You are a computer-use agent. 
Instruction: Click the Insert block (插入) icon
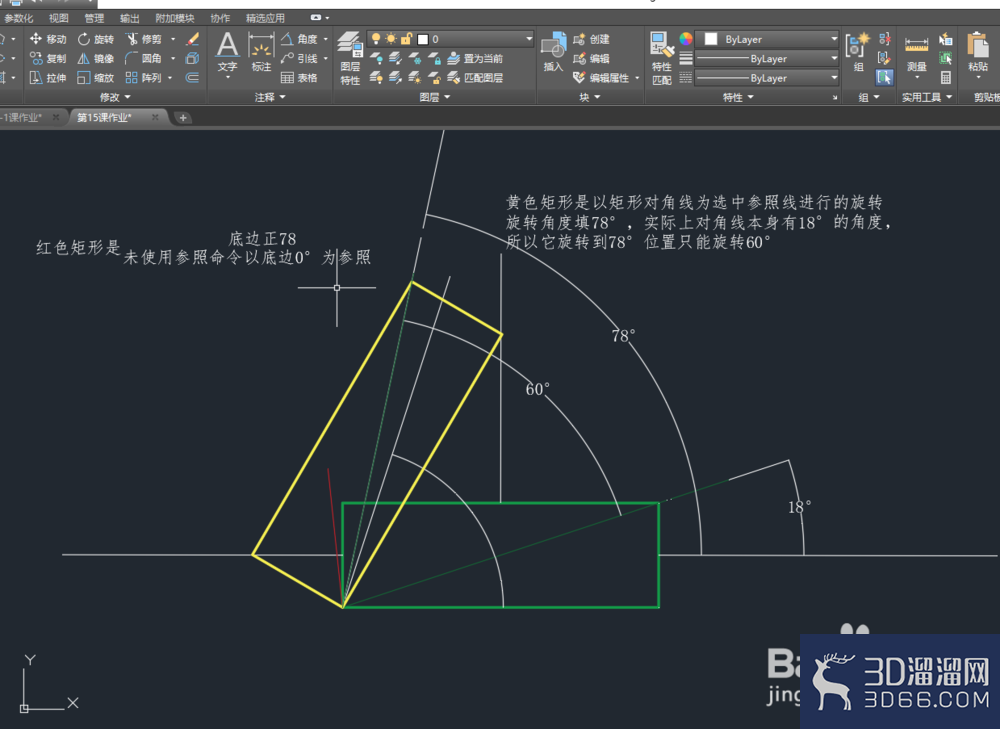(553, 52)
